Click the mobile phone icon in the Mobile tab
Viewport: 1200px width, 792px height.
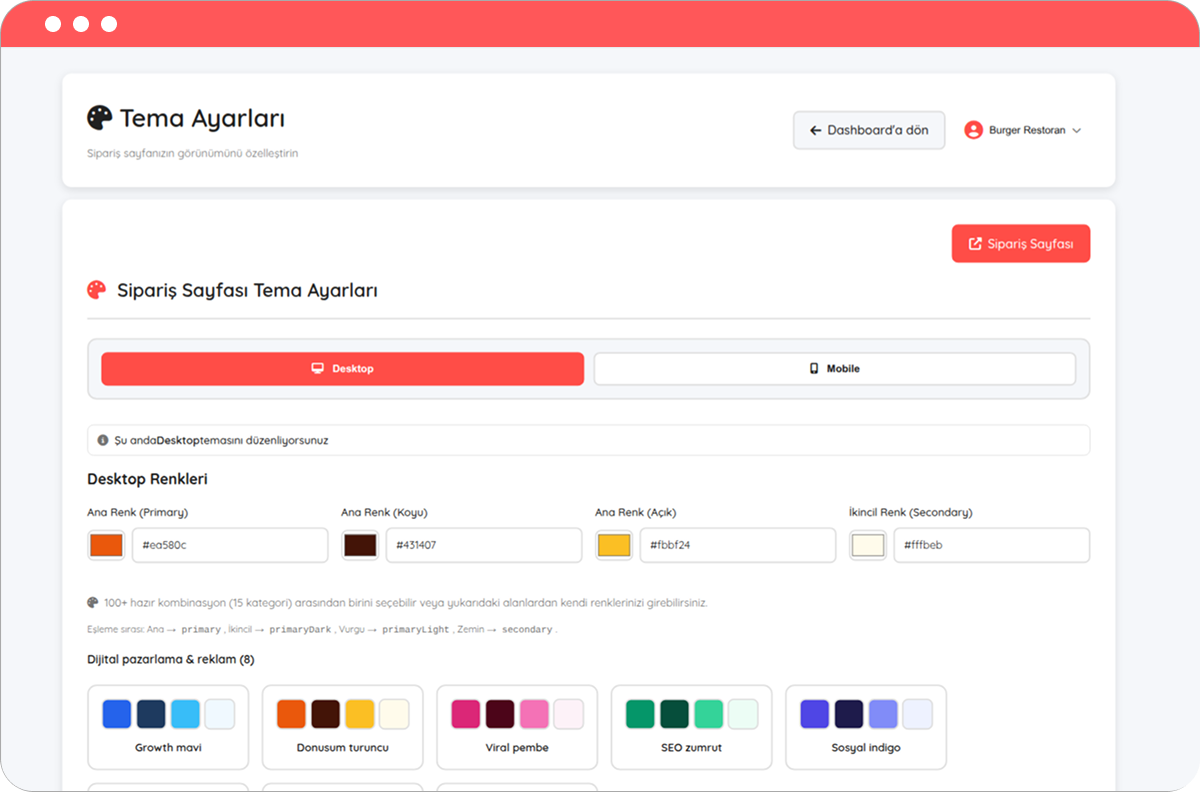tap(814, 369)
